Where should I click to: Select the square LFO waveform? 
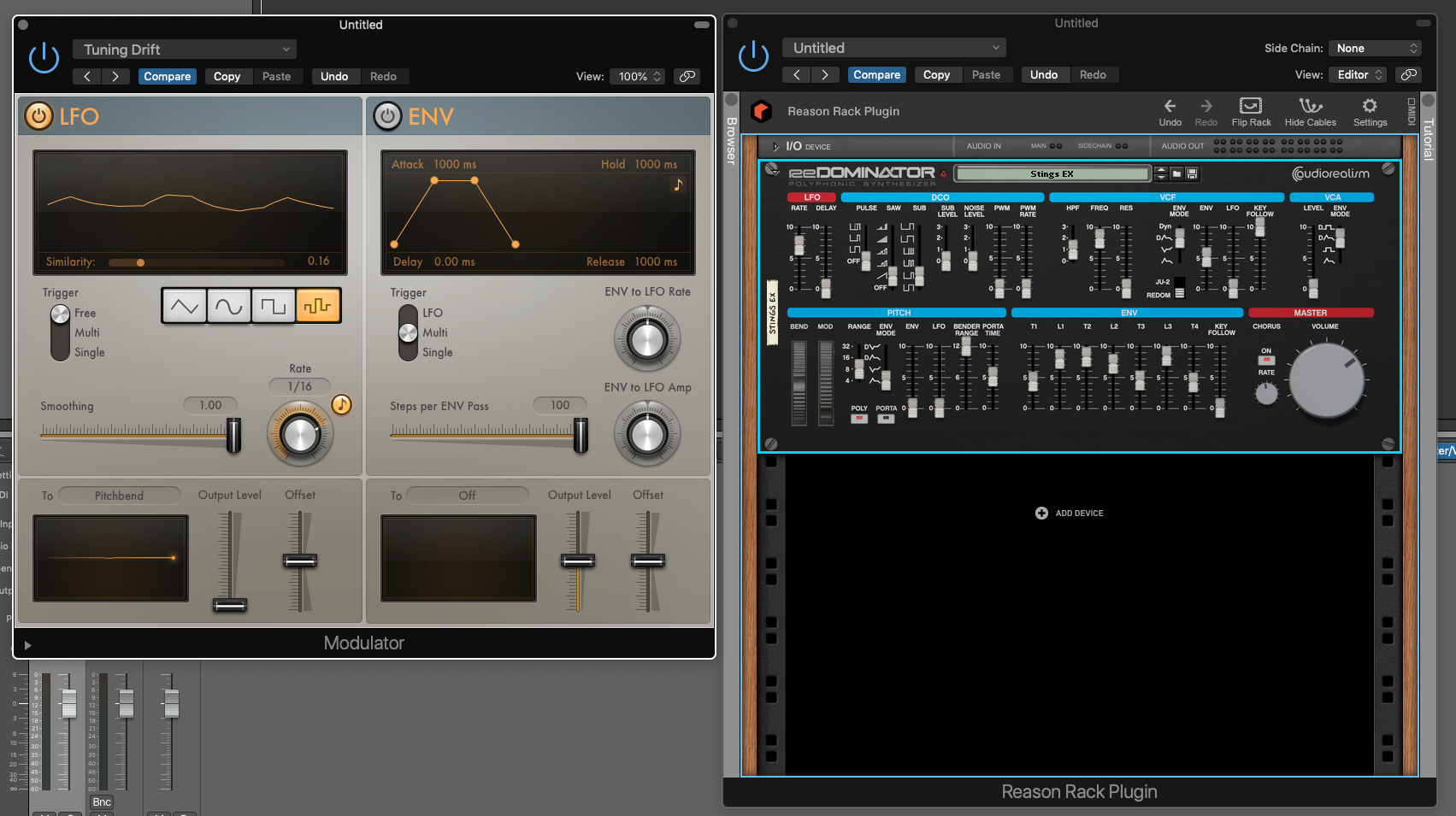pos(273,306)
